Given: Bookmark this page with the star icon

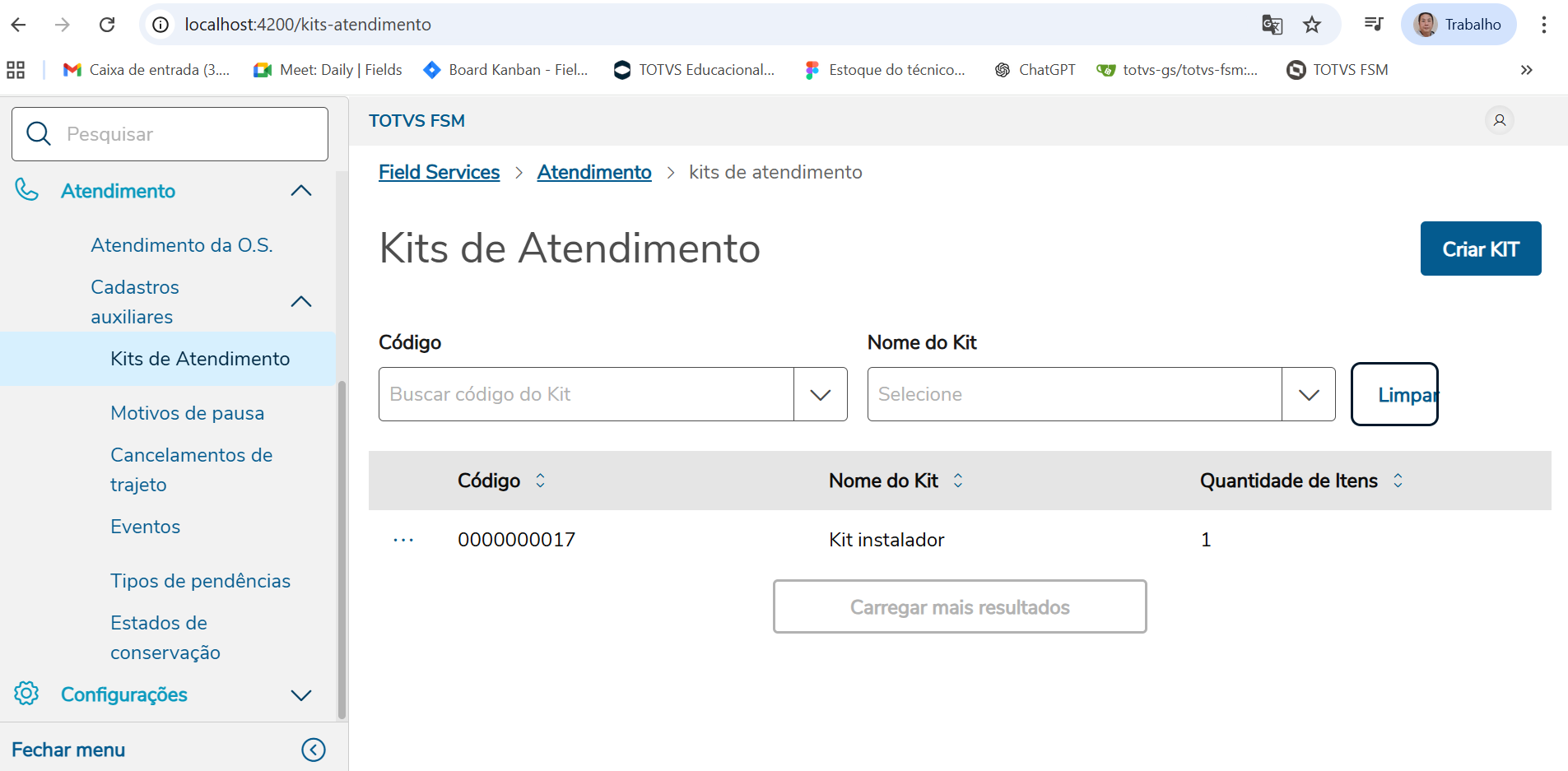Looking at the screenshot, I should click(1312, 25).
